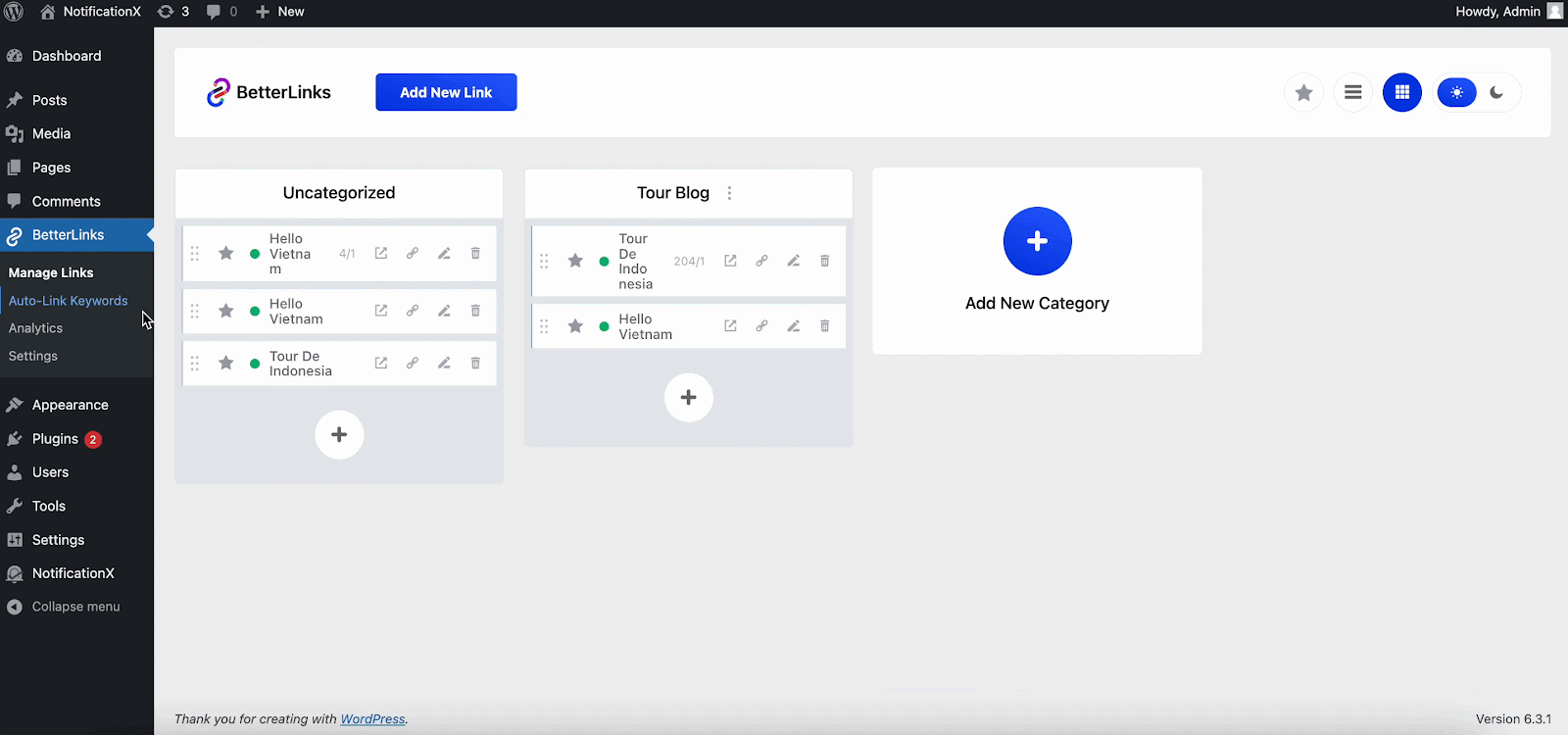The height and width of the screenshot is (735, 1568).
Task: Go to Auto-Link Keywords submenu
Action: coord(69,301)
